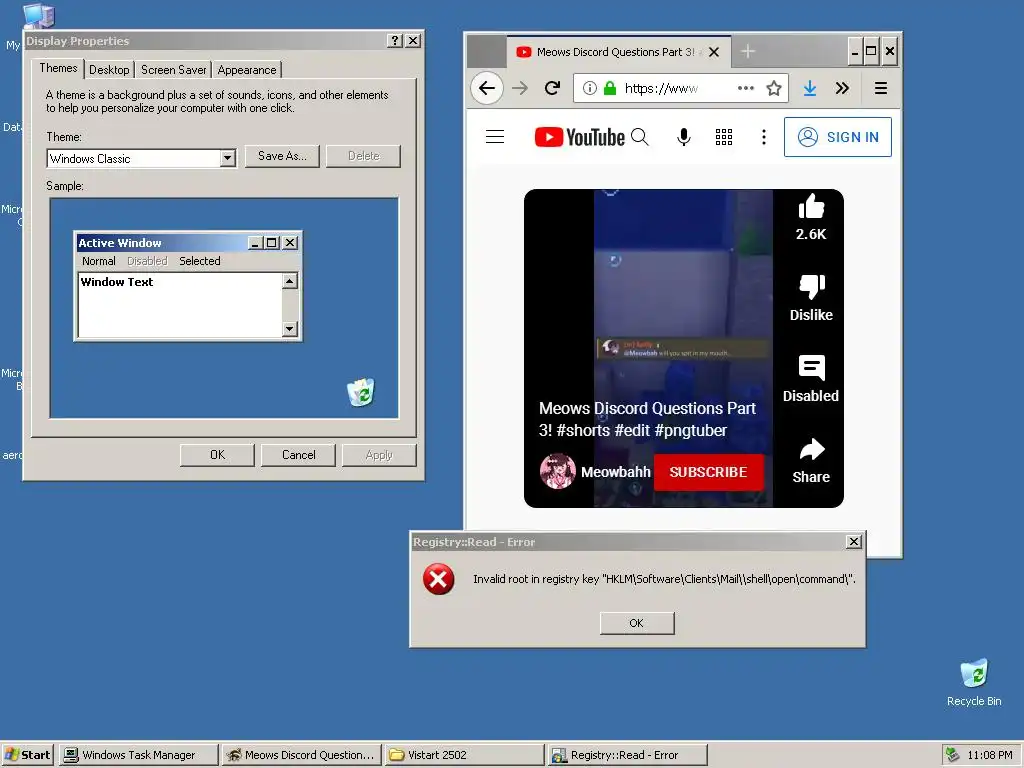Open the page actions three-dot menu in address bar
This screenshot has width=1024, height=768.
746,88
